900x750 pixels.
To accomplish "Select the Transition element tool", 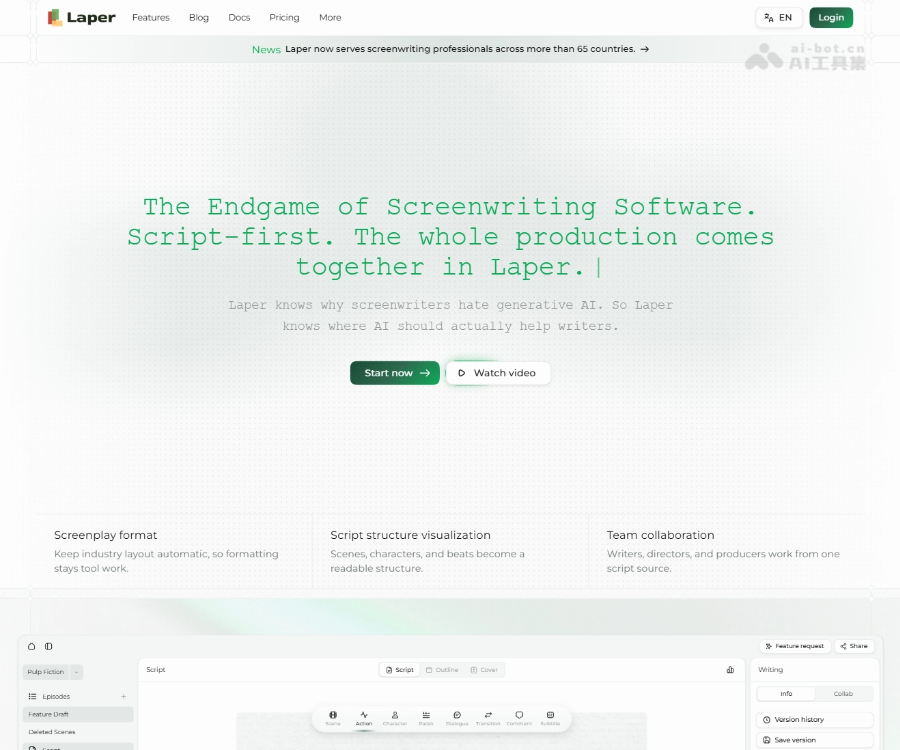I will click(488, 718).
